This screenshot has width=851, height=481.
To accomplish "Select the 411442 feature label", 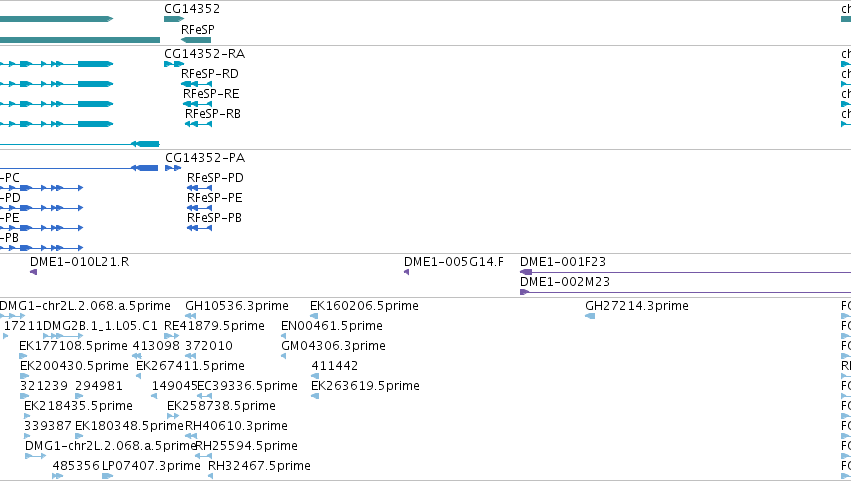I will coord(334,366).
